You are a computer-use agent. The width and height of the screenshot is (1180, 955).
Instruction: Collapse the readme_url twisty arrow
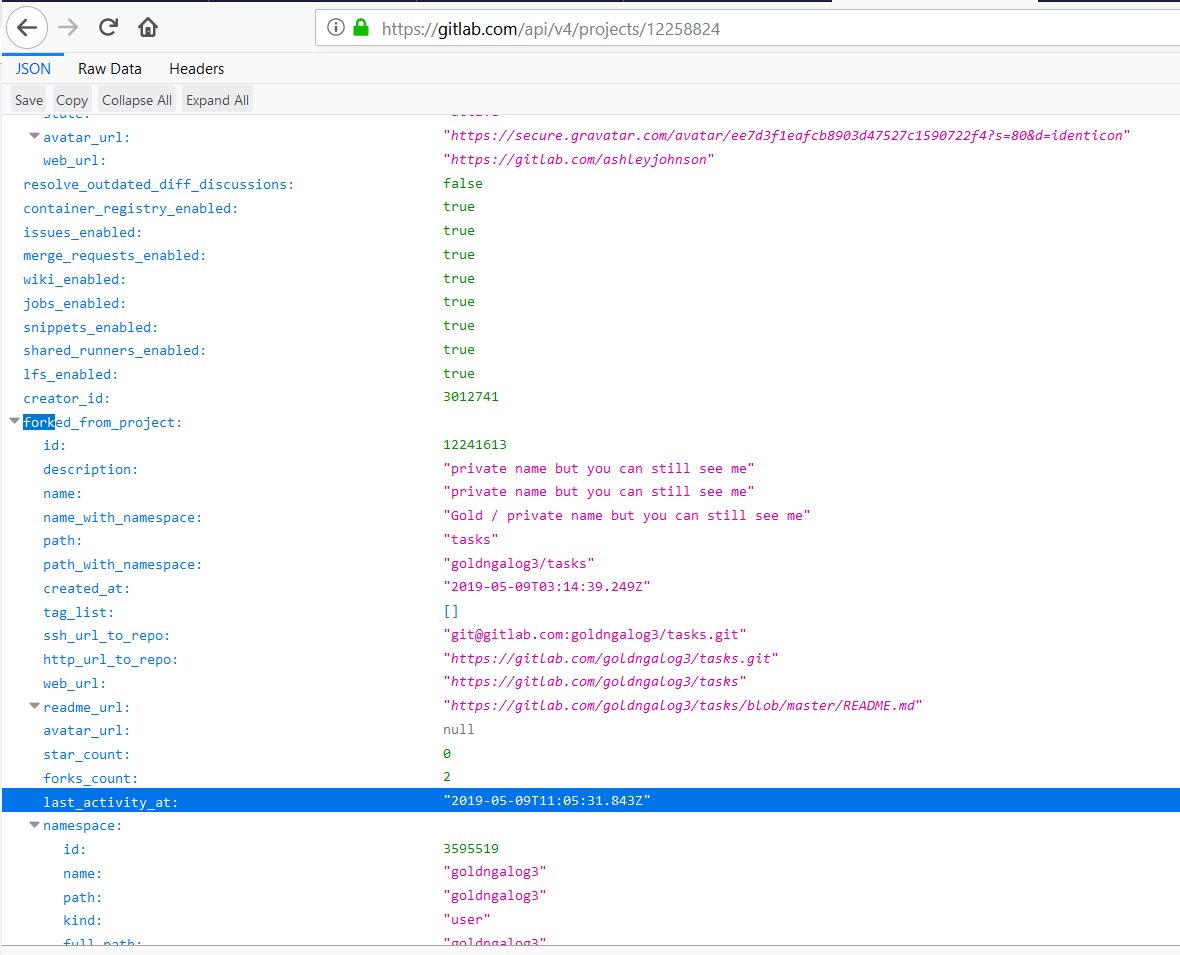point(34,707)
